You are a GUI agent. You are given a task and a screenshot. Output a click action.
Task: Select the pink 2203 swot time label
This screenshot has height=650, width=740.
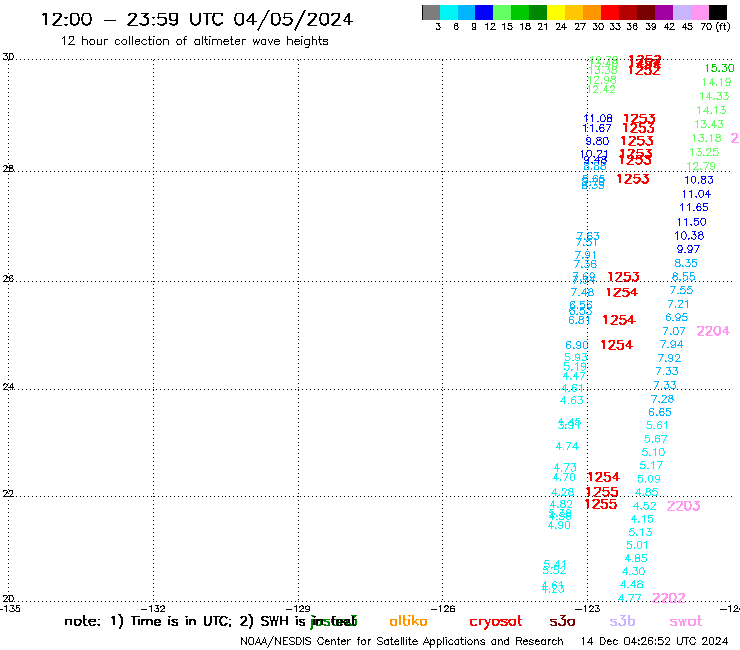tap(683, 506)
